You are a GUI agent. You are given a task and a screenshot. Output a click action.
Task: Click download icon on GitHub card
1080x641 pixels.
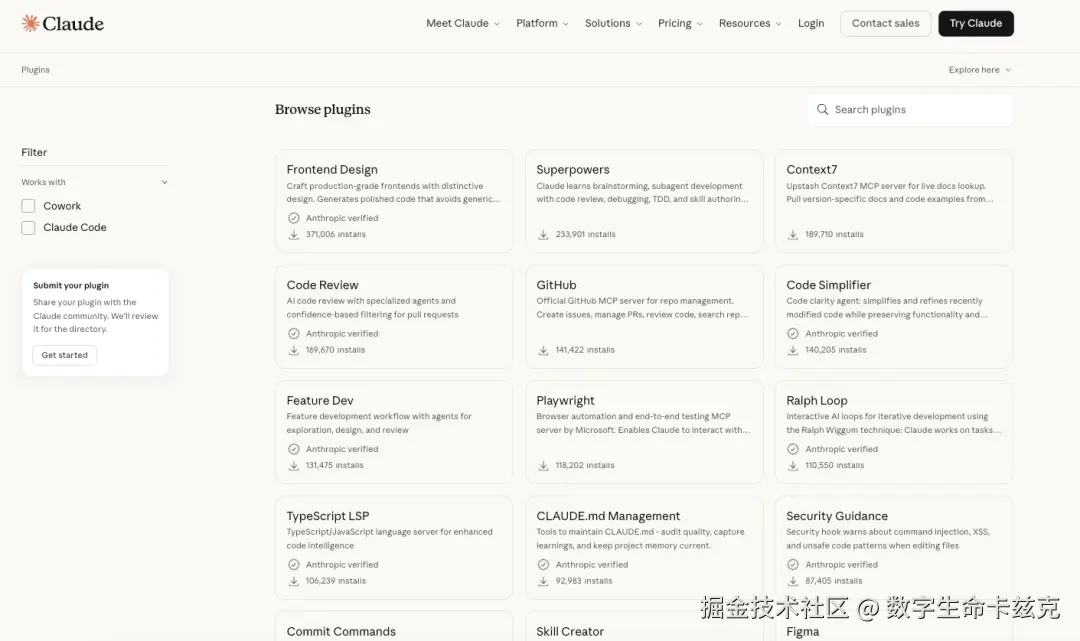543,350
